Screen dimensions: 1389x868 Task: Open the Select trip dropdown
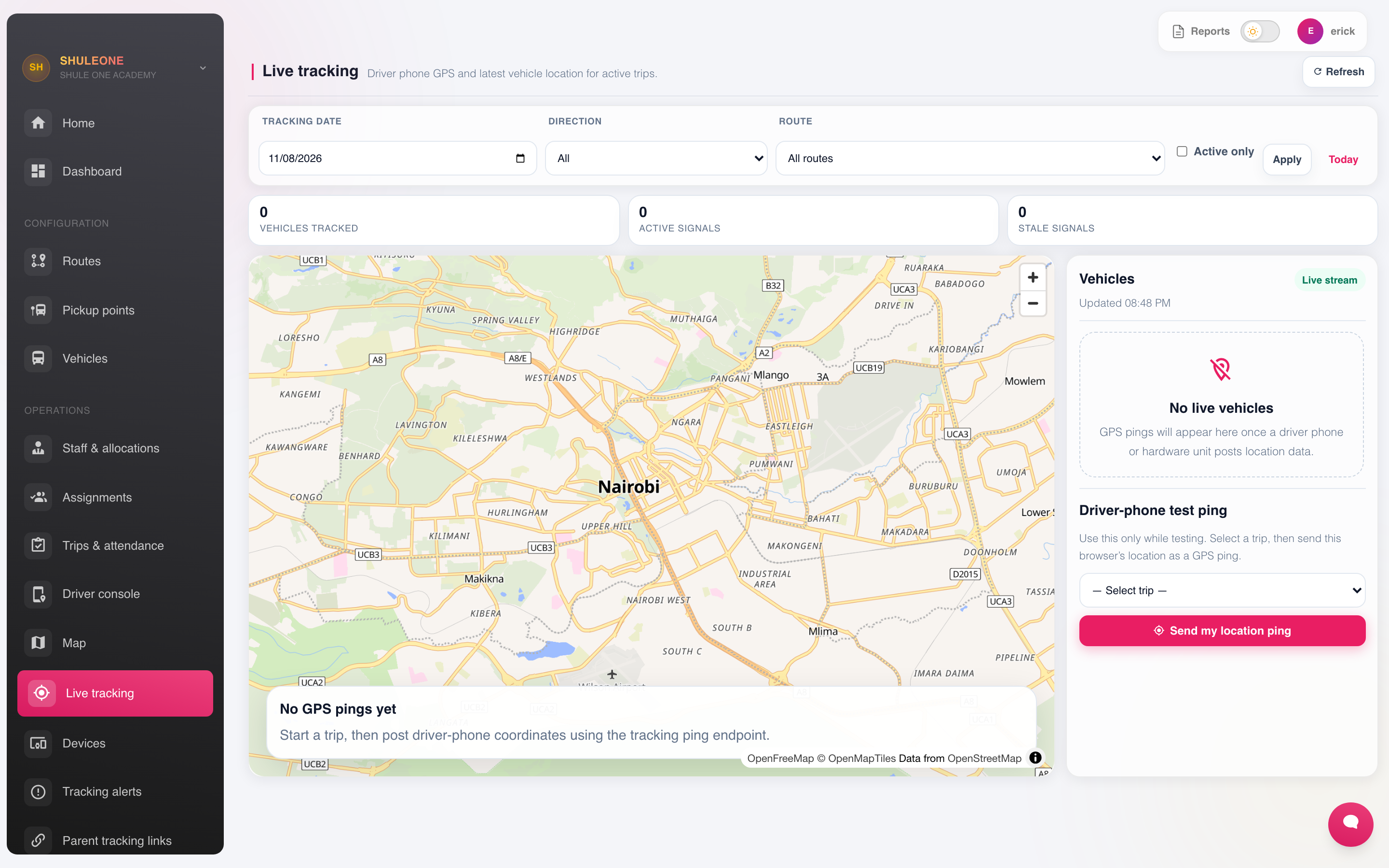click(x=1221, y=590)
